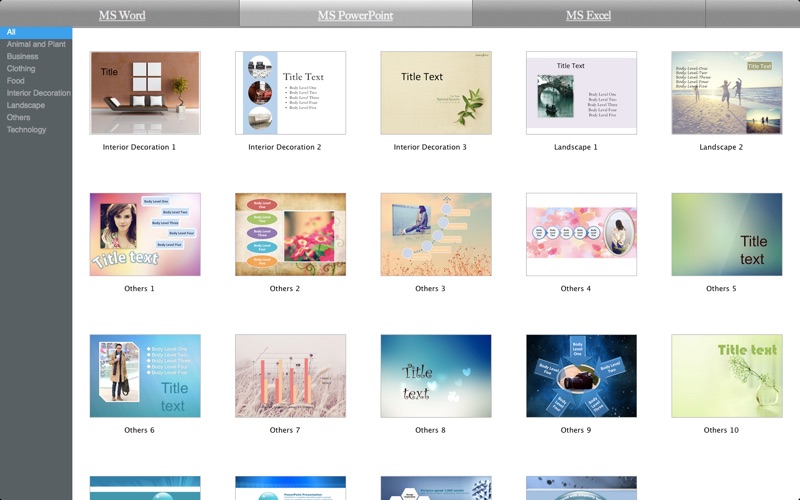Open the Landscape category
The width and height of the screenshot is (800, 500).
(26, 106)
